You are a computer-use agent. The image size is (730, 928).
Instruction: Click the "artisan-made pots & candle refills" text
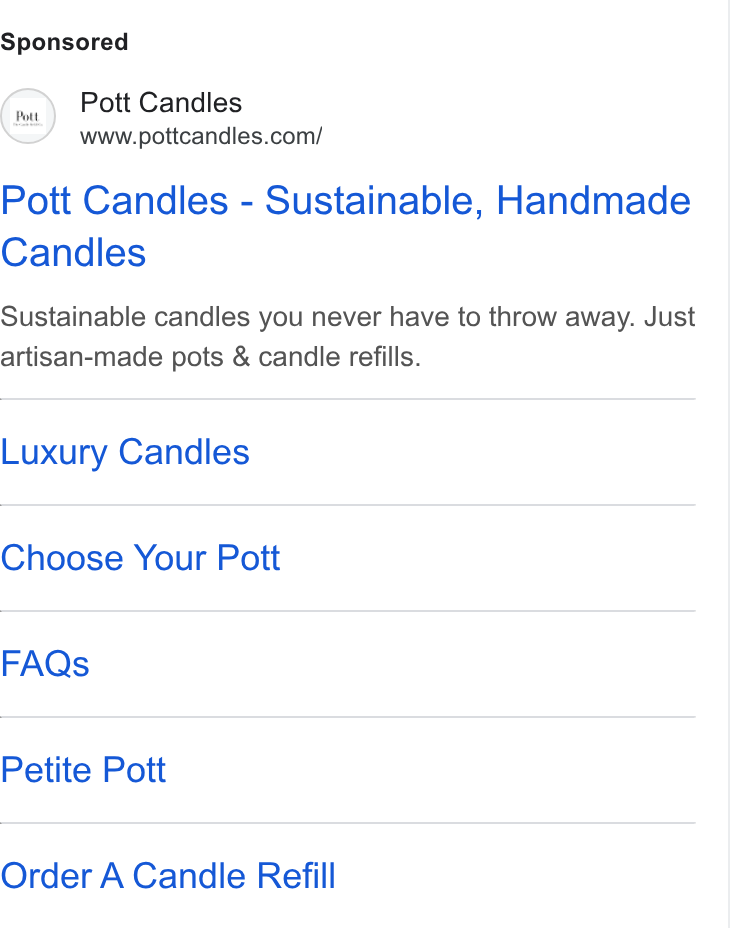pyautogui.click(x=210, y=357)
